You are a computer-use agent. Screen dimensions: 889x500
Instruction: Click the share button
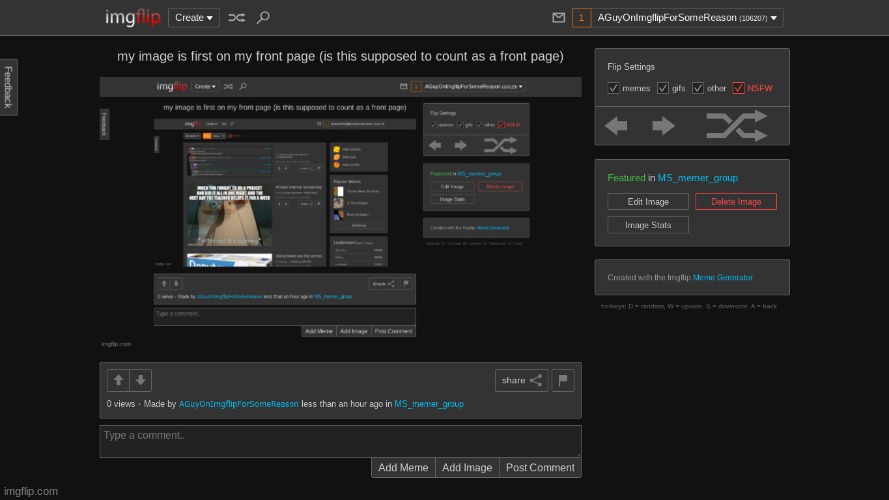tap(522, 380)
